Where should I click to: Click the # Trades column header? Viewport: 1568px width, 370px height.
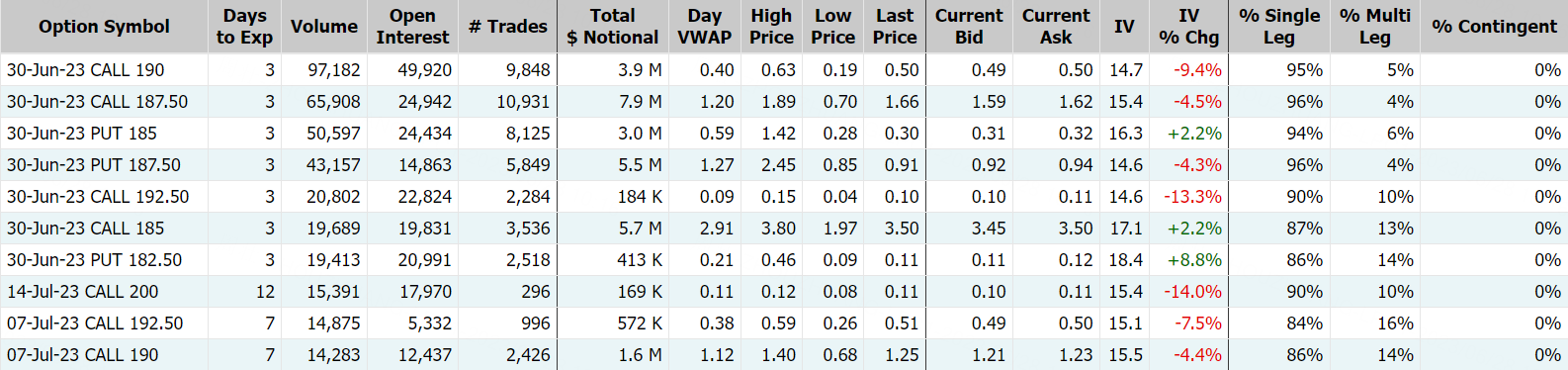pyautogui.click(x=508, y=27)
